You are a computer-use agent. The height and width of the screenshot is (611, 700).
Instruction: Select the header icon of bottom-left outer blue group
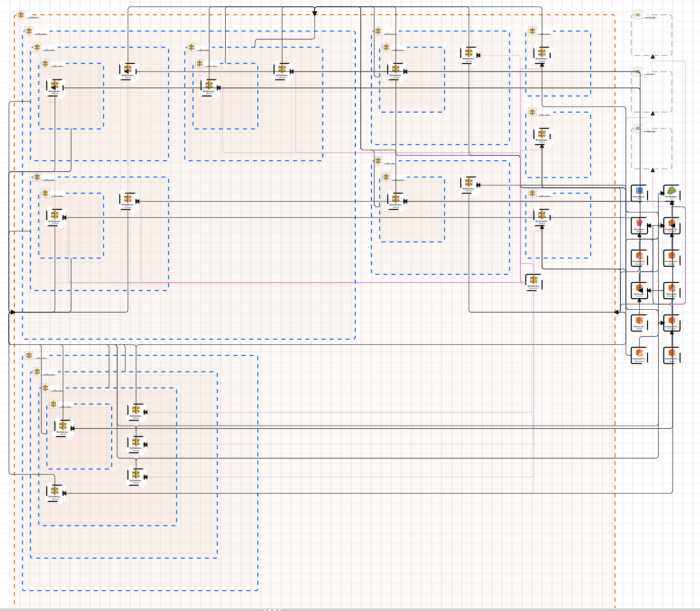click(29, 355)
